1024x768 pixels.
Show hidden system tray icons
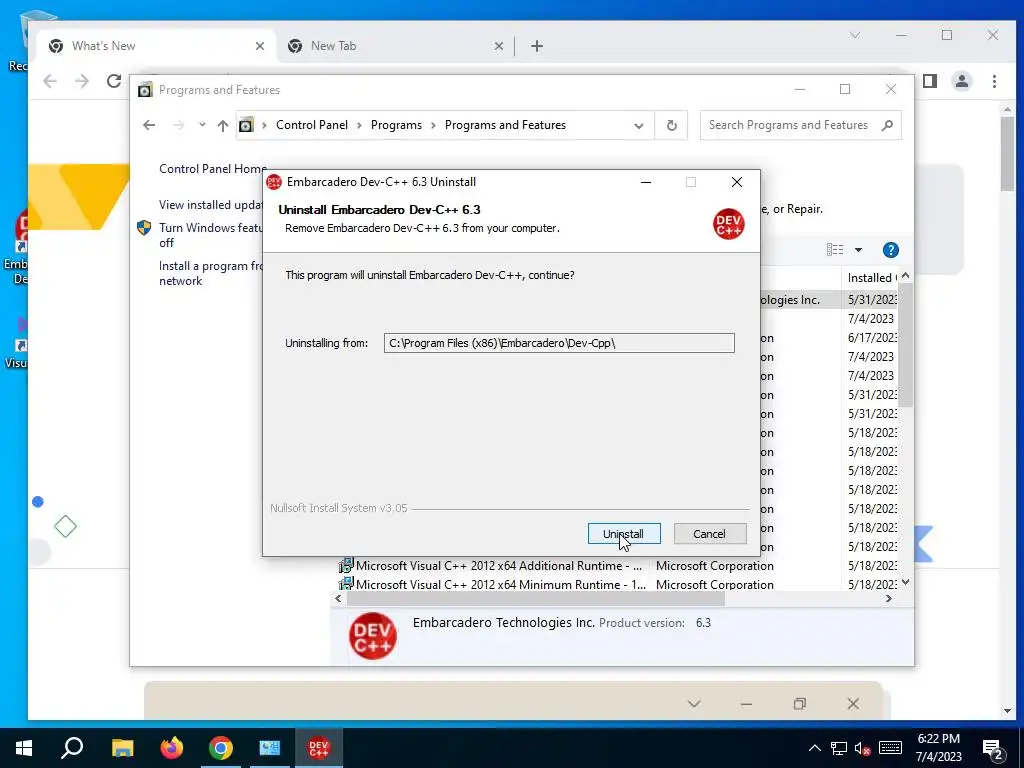click(814, 748)
